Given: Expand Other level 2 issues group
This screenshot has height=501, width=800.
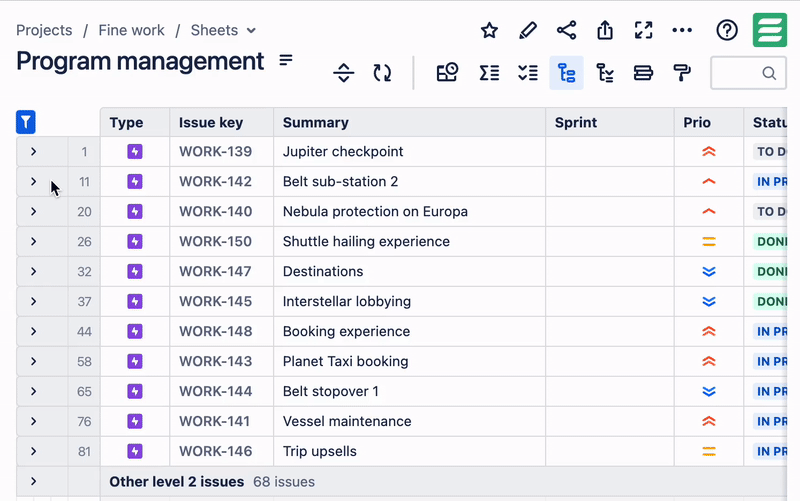Looking at the screenshot, I should (x=33, y=481).
